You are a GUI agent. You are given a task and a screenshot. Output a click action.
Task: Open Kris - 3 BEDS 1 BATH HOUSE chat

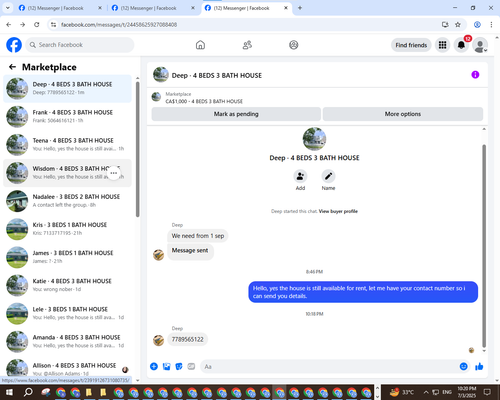tap(67, 229)
